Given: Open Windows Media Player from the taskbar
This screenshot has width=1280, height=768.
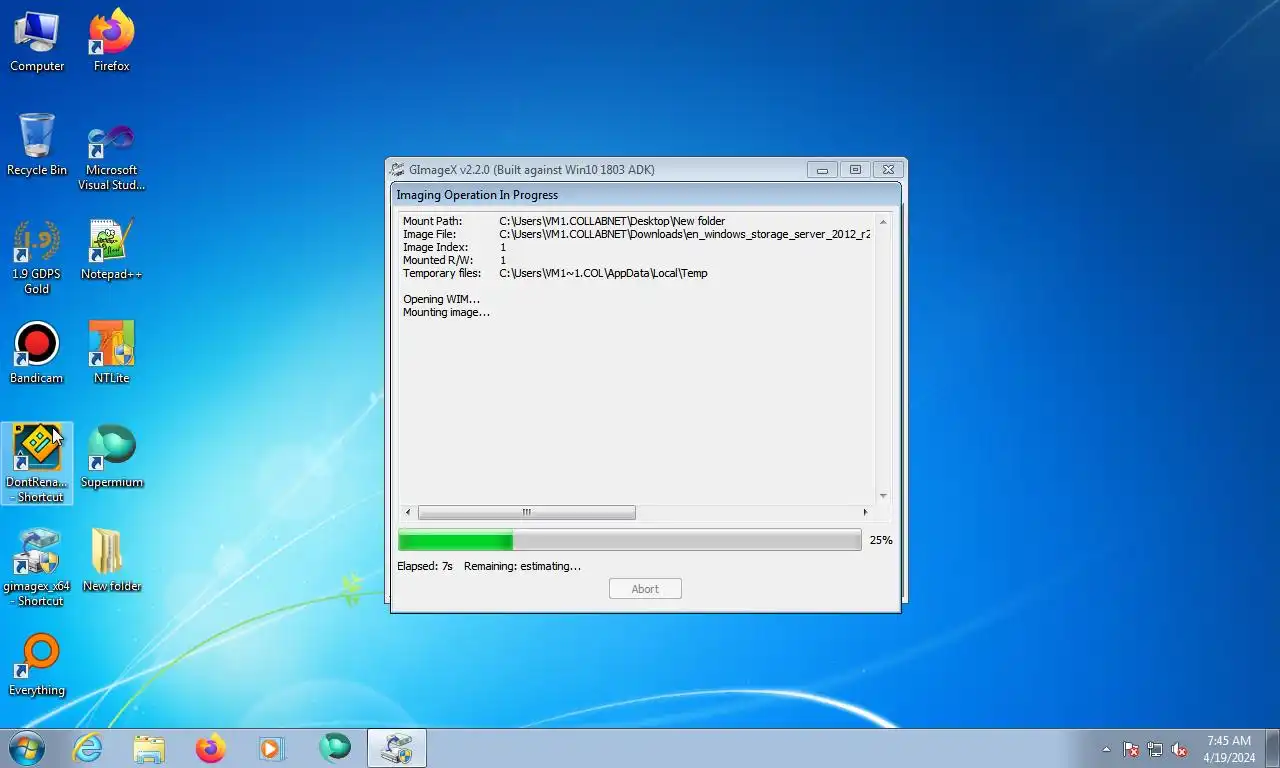Looking at the screenshot, I should coord(271,748).
